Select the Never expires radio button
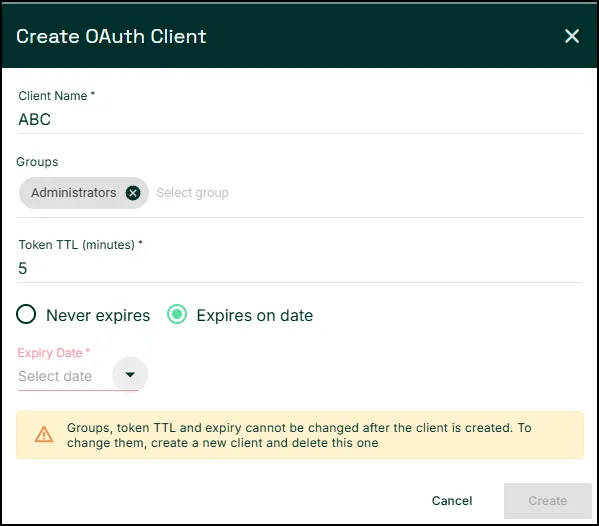This screenshot has width=599, height=526. point(26,314)
